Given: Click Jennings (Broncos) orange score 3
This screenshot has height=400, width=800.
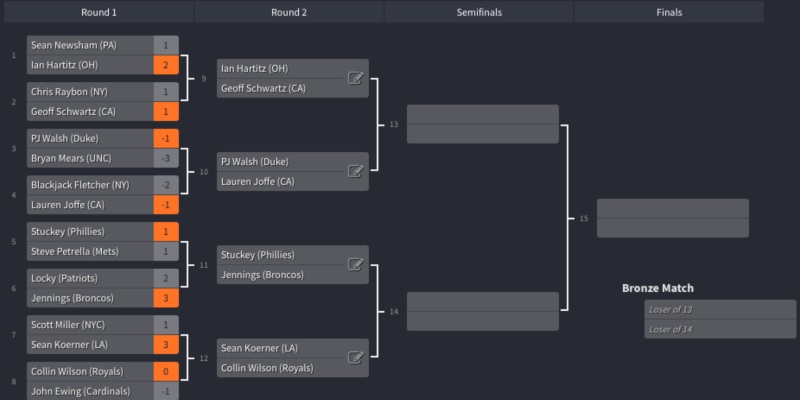Looking at the screenshot, I should [x=166, y=298].
